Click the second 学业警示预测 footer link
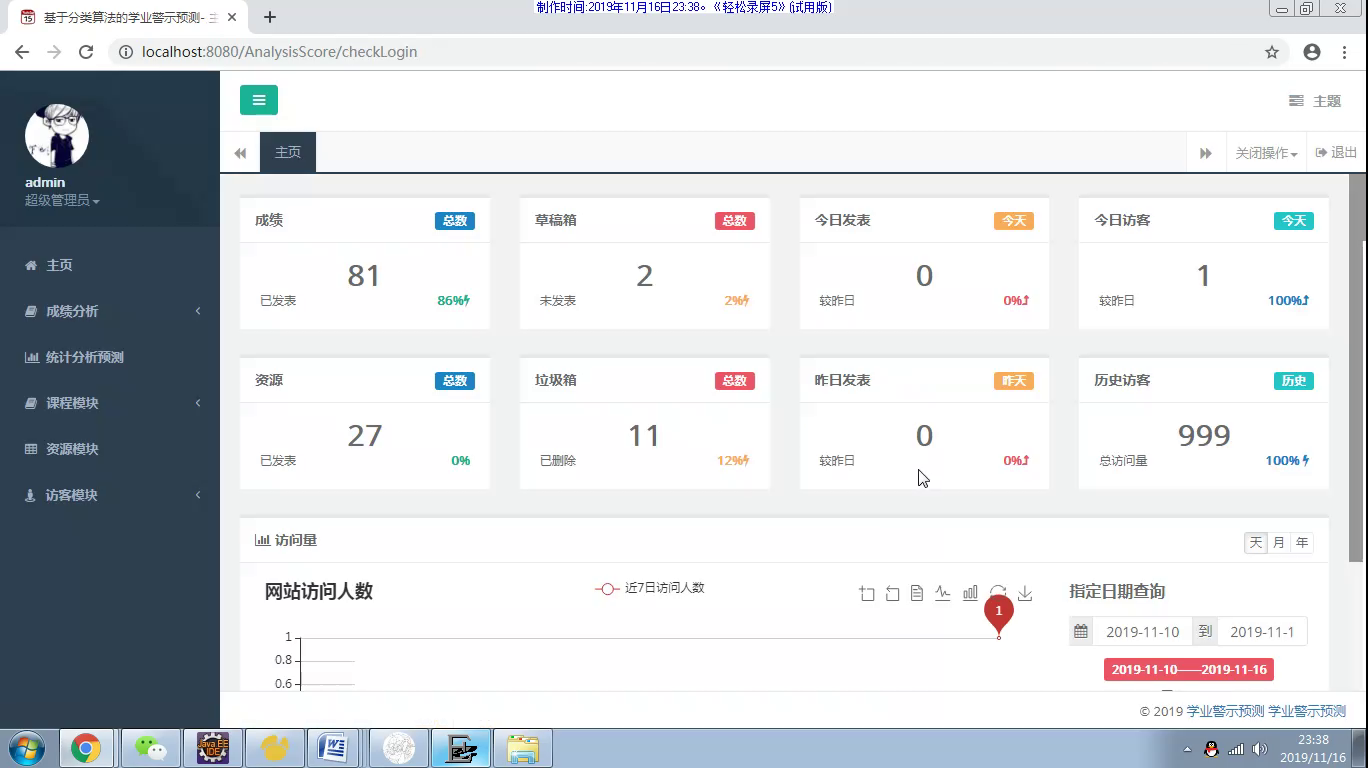 [x=1307, y=712]
